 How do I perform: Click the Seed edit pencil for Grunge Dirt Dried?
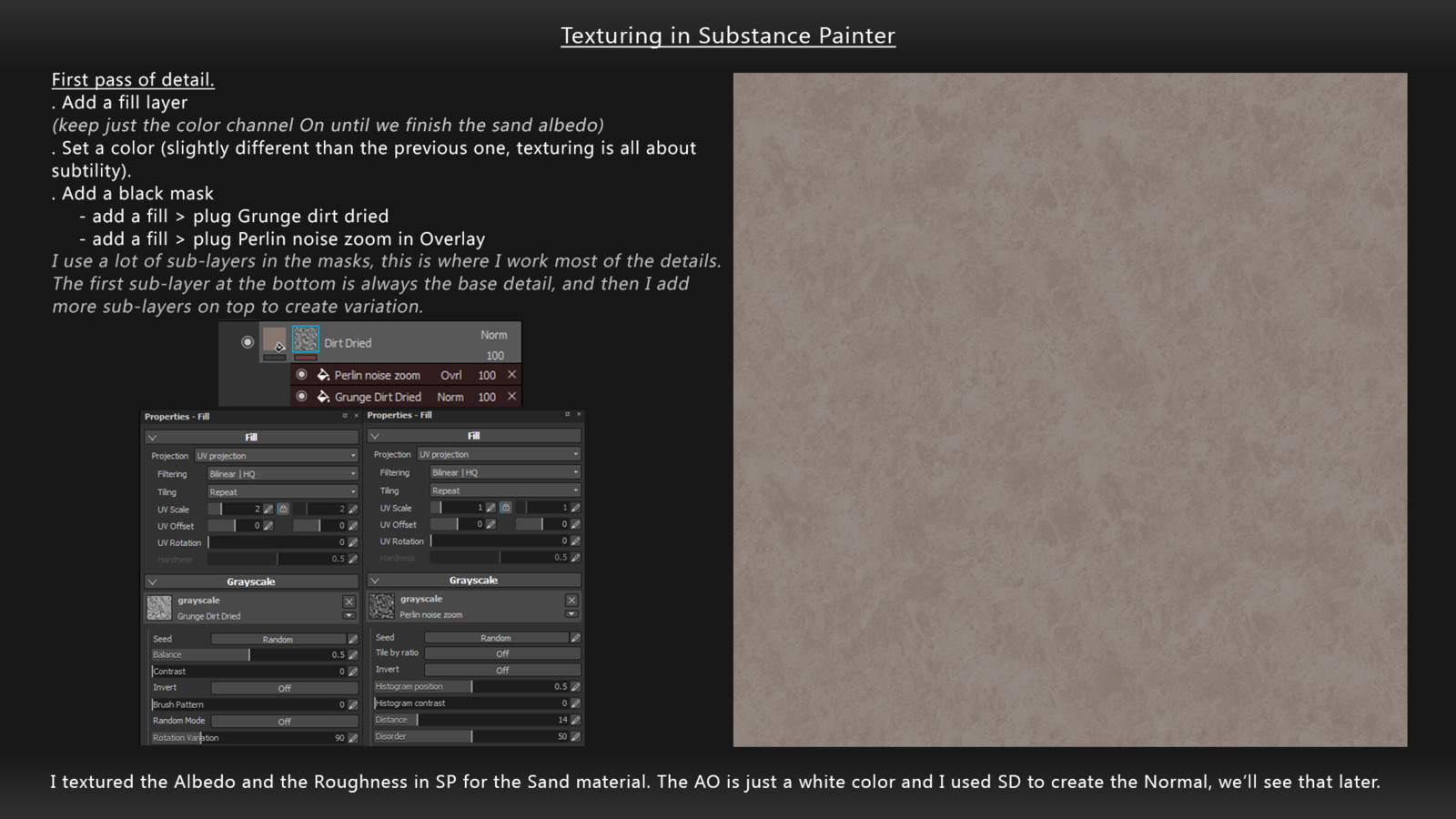tap(352, 639)
